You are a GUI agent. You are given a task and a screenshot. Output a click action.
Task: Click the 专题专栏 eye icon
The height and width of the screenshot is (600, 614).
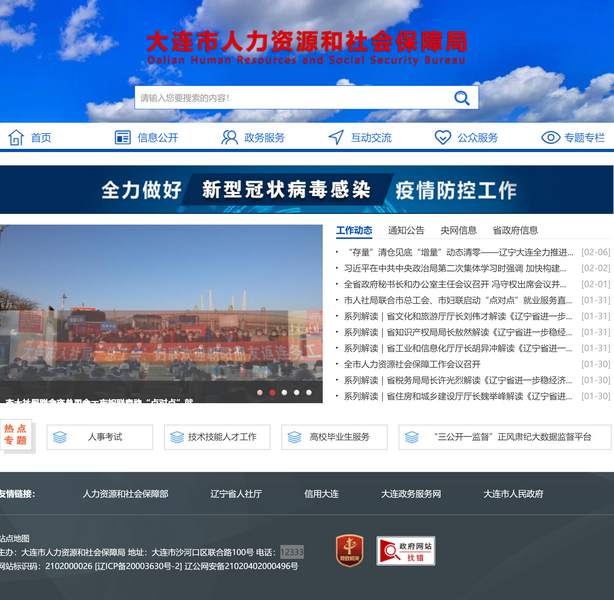(x=550, y=138)
